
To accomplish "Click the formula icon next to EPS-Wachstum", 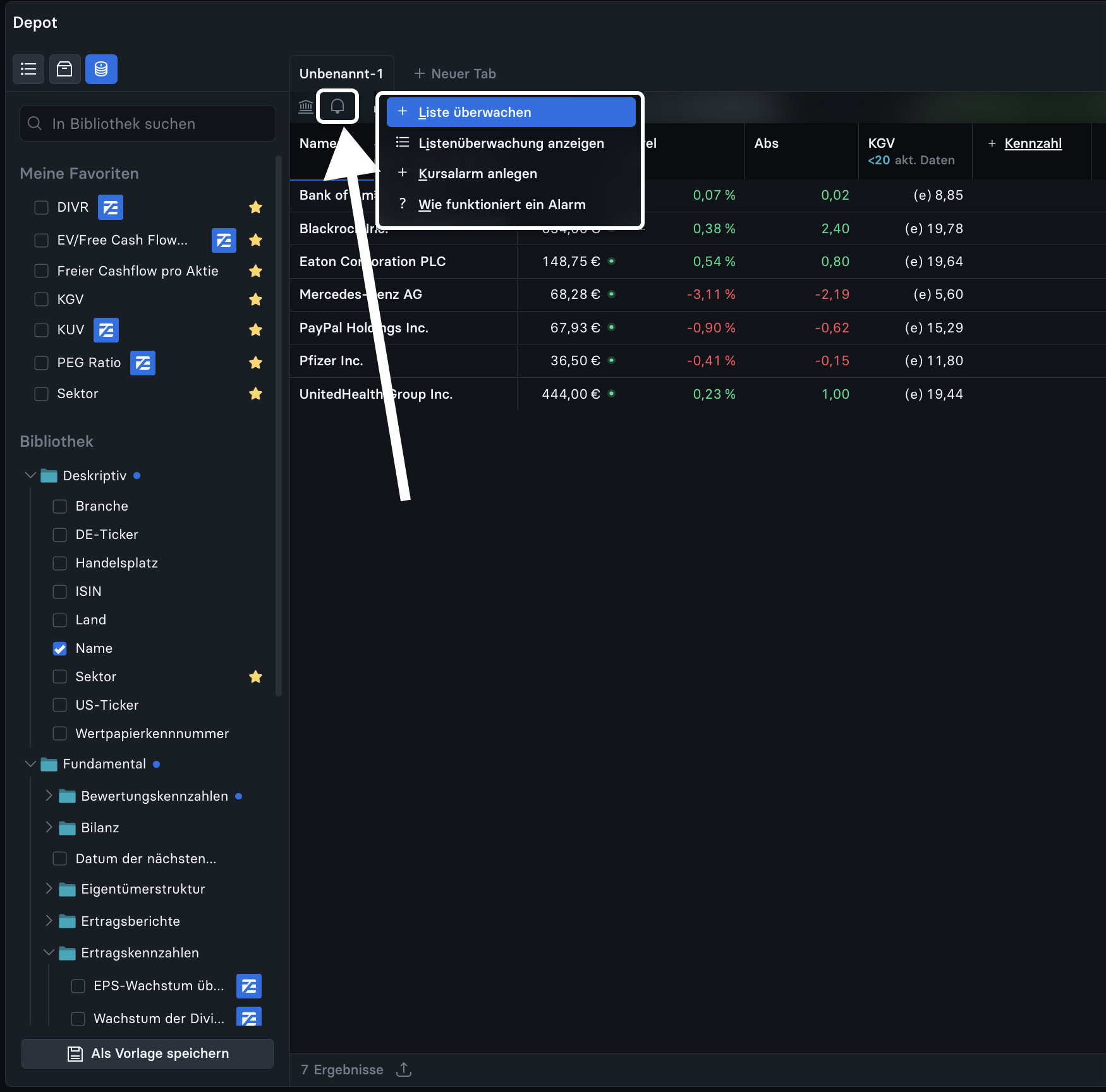I will pos(249,986).
